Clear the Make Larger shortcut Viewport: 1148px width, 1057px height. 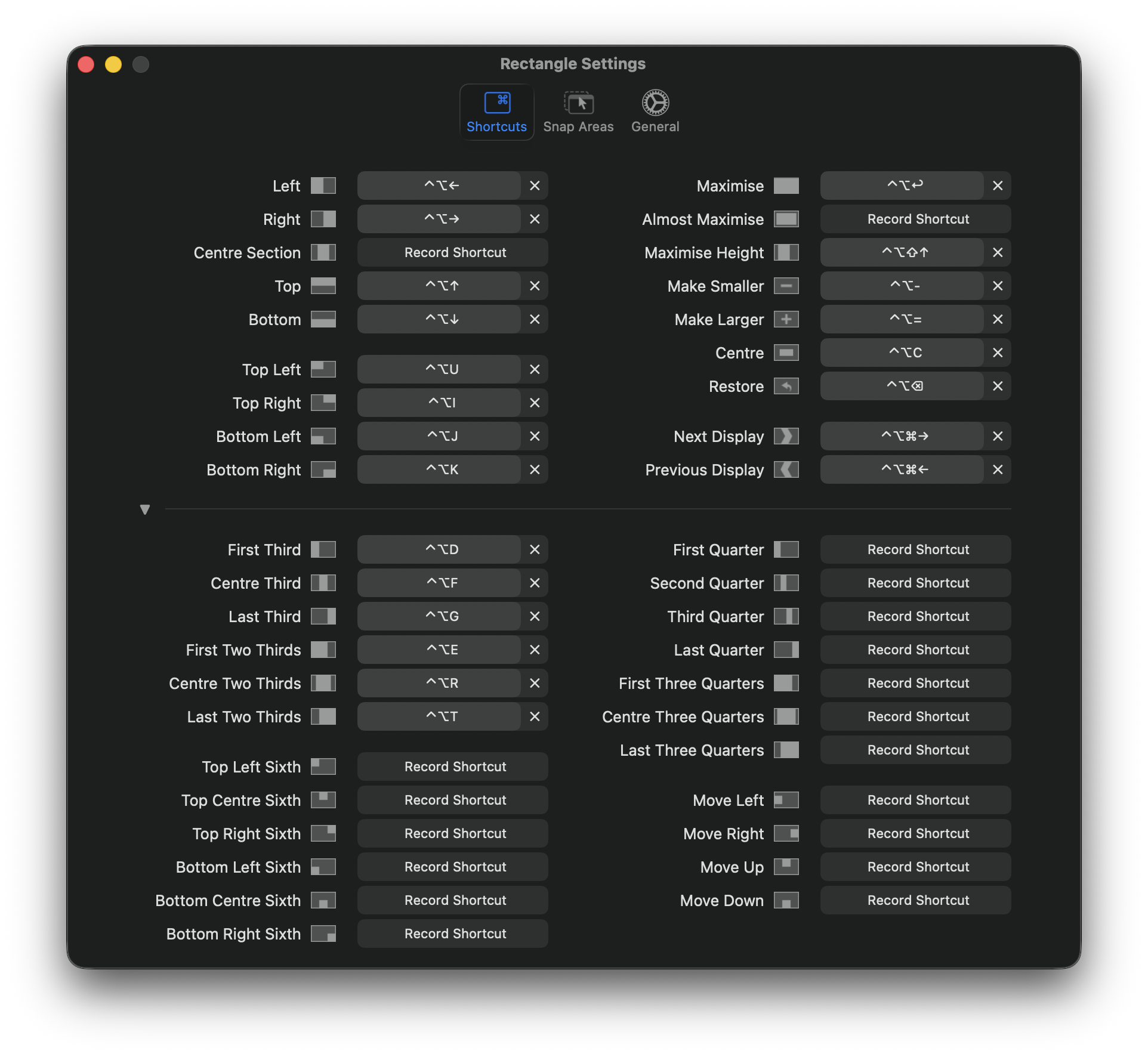coord(998,319)
